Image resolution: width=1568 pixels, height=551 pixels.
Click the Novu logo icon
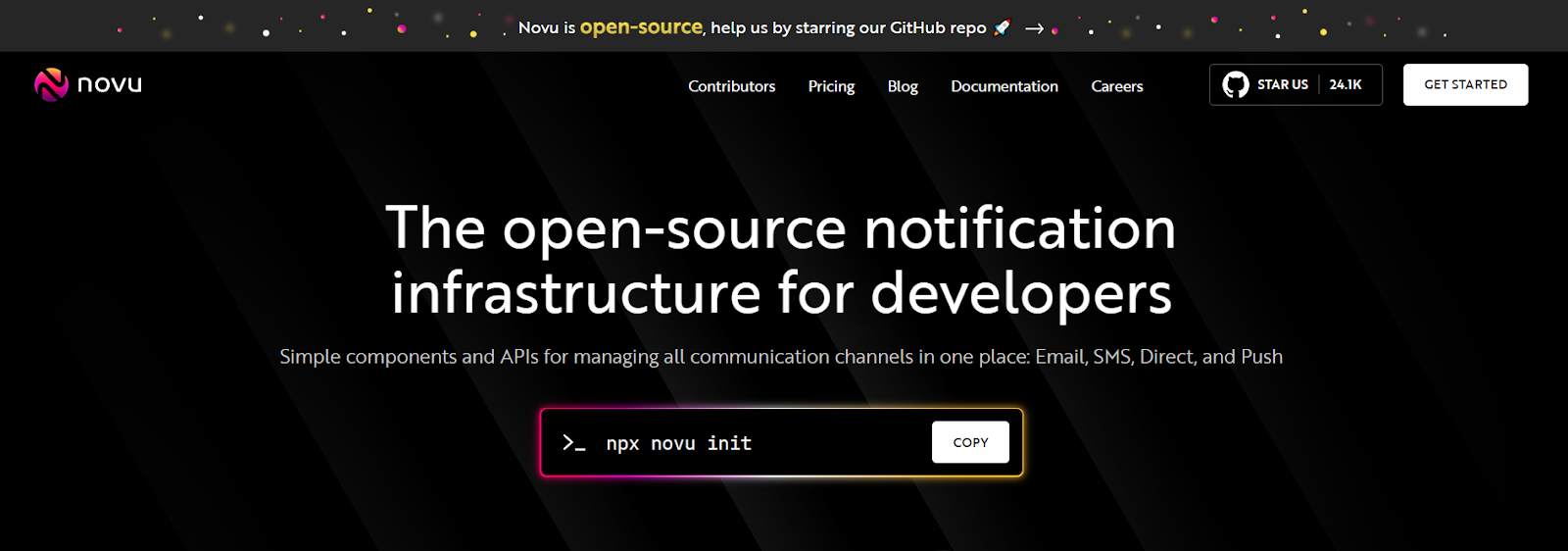tap(51, 84)
